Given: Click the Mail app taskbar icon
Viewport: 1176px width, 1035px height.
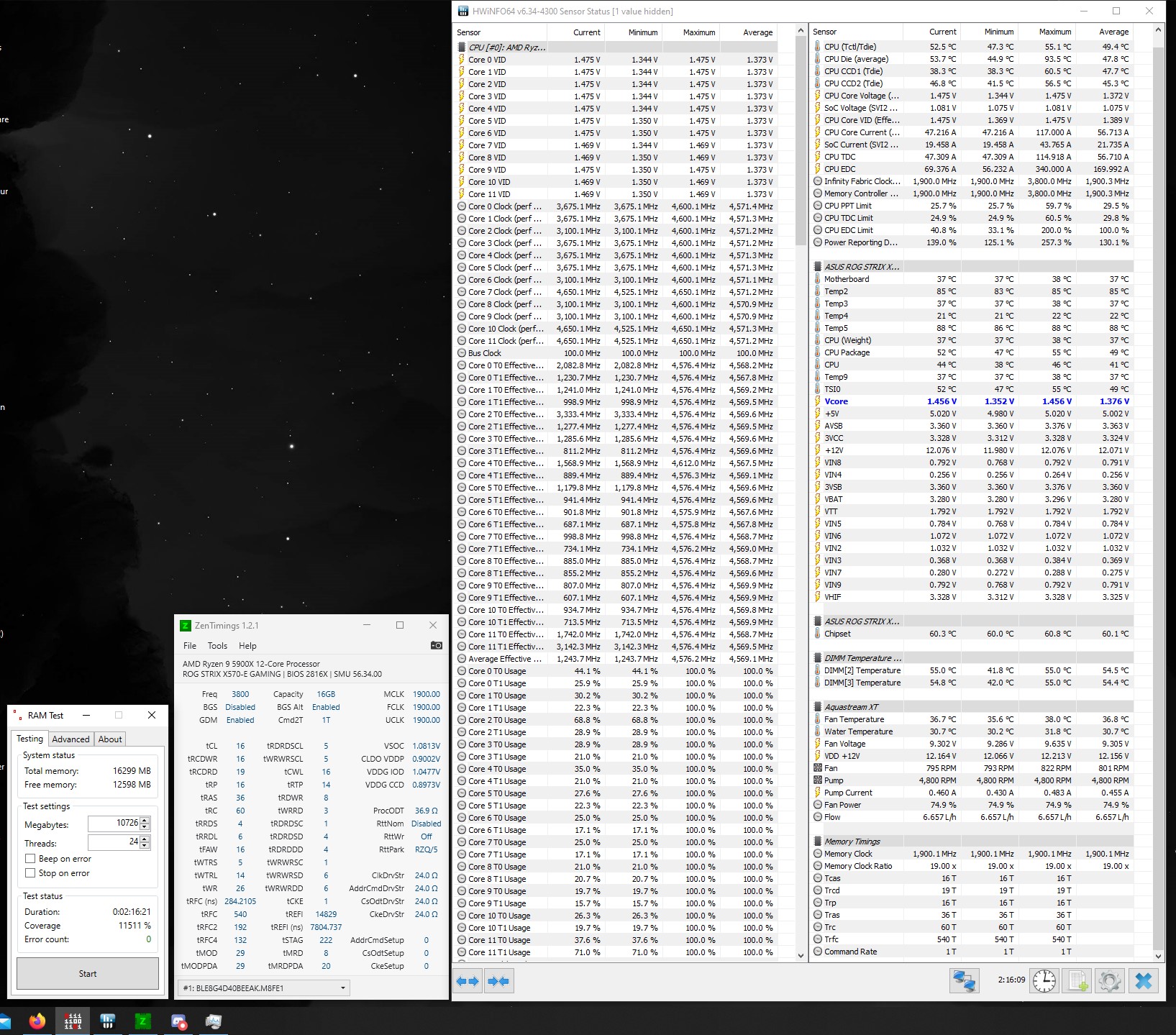Looking at the screenshot, I should click(4, 1021).
